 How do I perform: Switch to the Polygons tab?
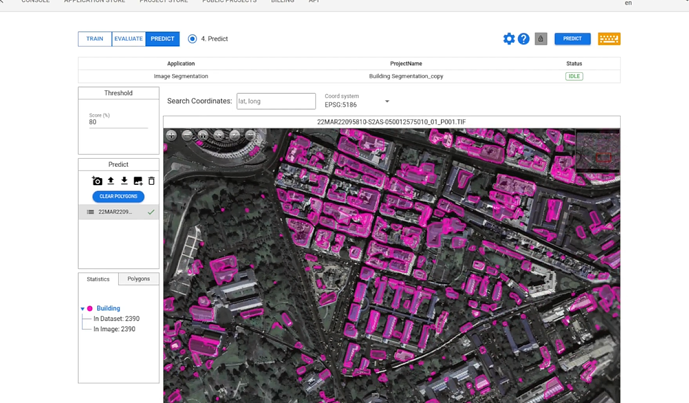(138, 279)
